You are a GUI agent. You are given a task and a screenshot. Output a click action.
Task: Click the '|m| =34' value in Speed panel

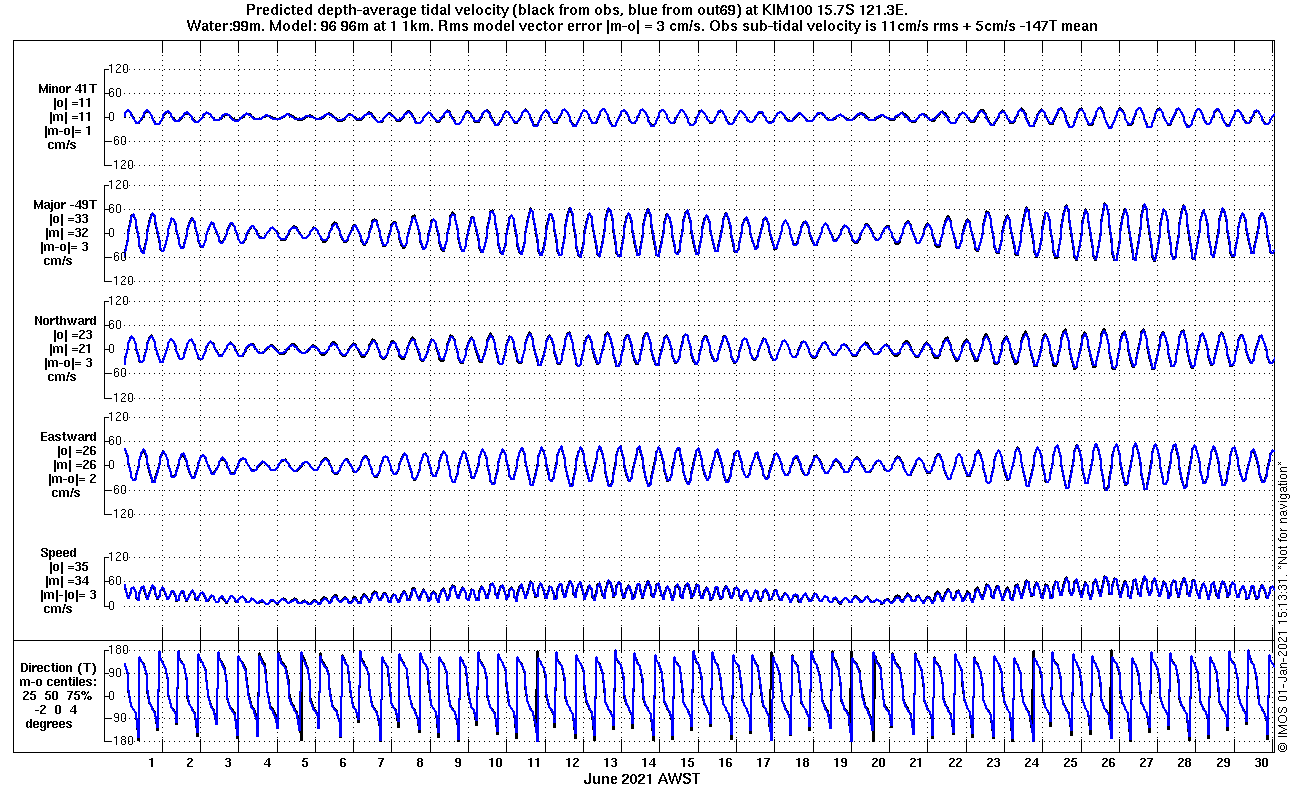coord(70,581)
